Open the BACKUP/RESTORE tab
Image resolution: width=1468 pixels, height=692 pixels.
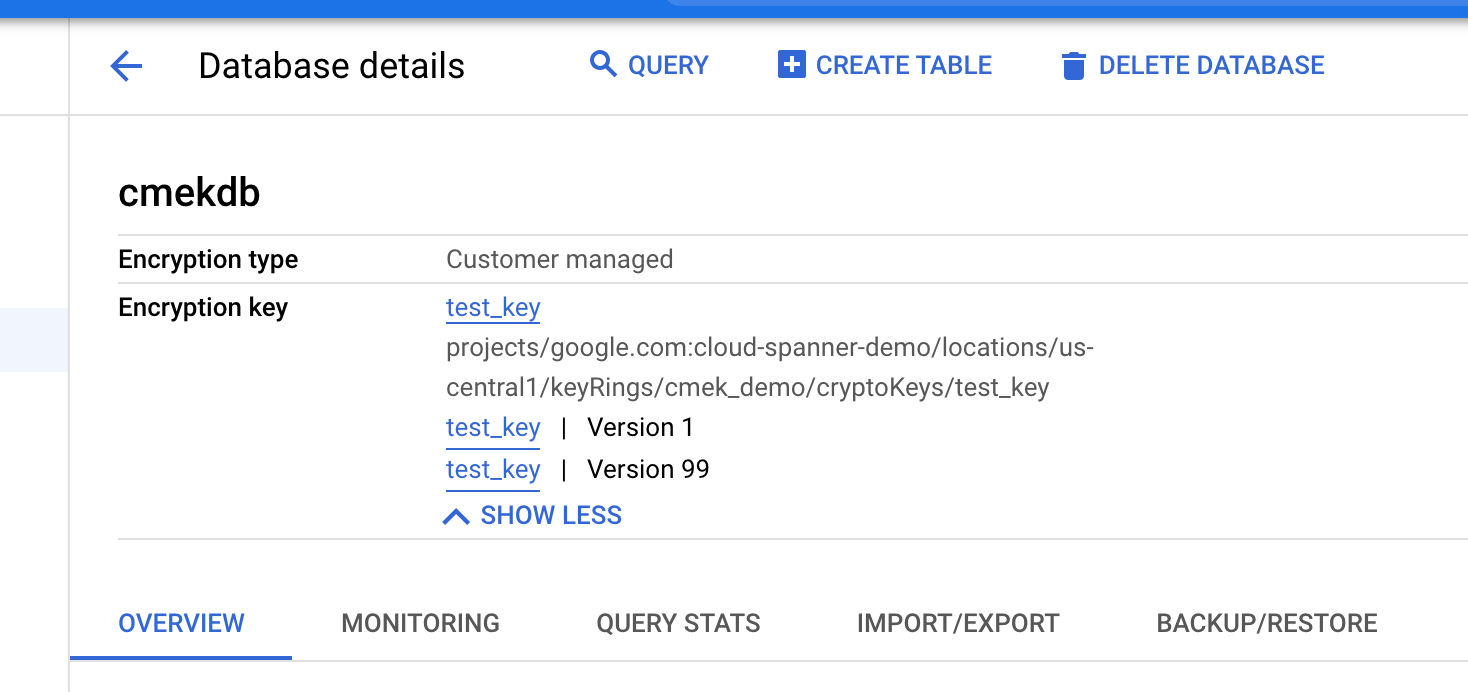point(1267,623)
